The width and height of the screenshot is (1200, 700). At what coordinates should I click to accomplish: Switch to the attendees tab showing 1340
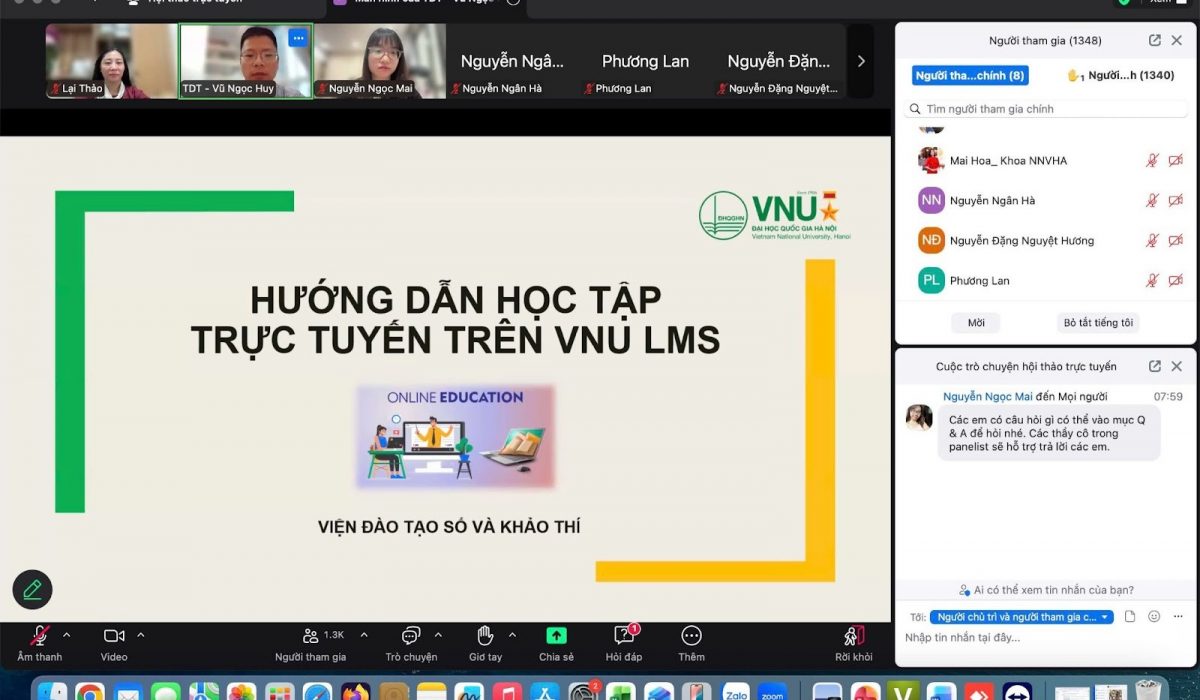1120,75
